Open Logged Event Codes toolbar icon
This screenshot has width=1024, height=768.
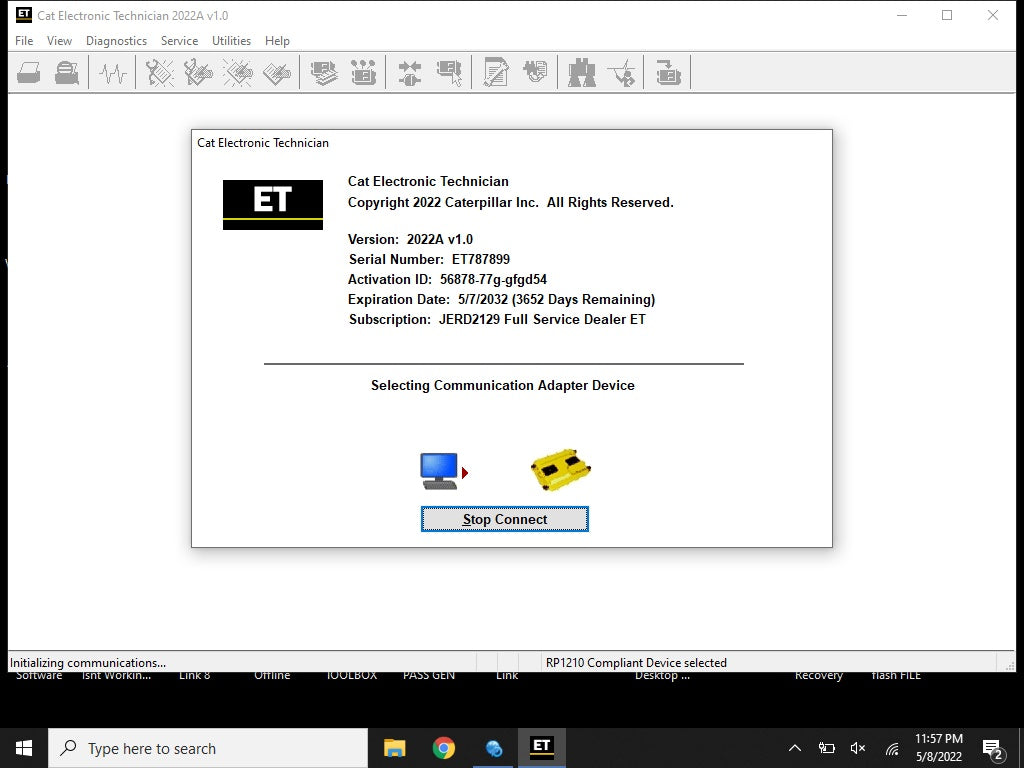277,72
